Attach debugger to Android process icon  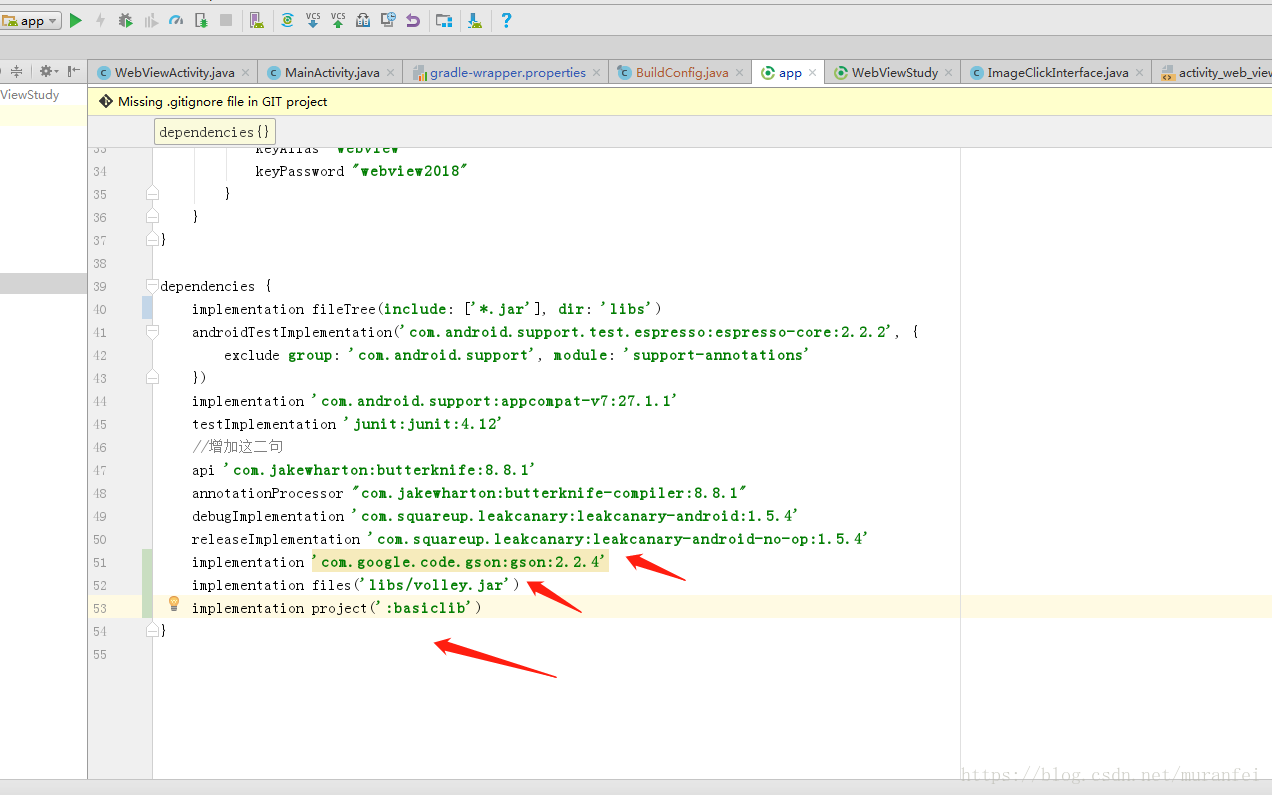[201, 20]
